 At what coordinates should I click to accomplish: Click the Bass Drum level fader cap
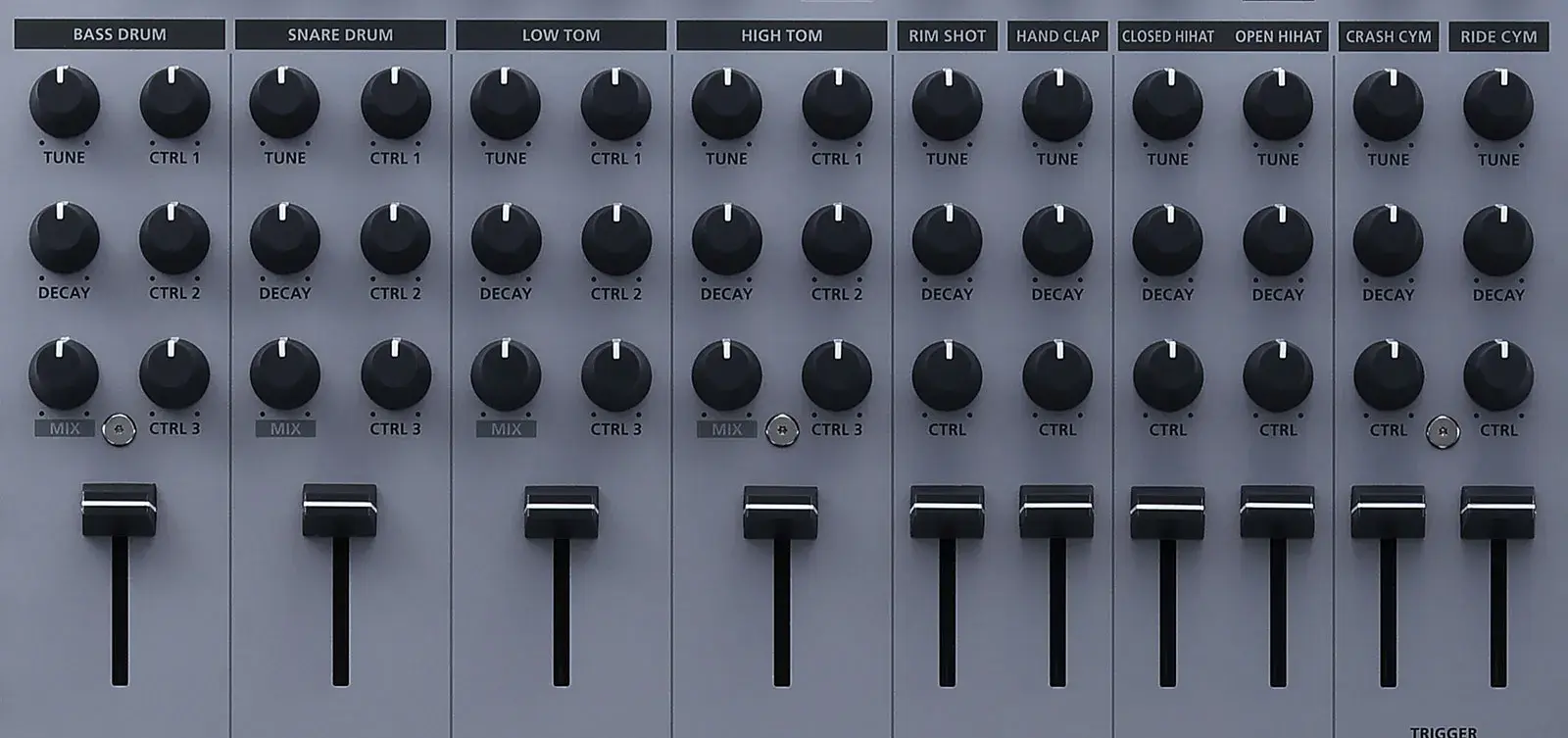(x=120, y=509)
